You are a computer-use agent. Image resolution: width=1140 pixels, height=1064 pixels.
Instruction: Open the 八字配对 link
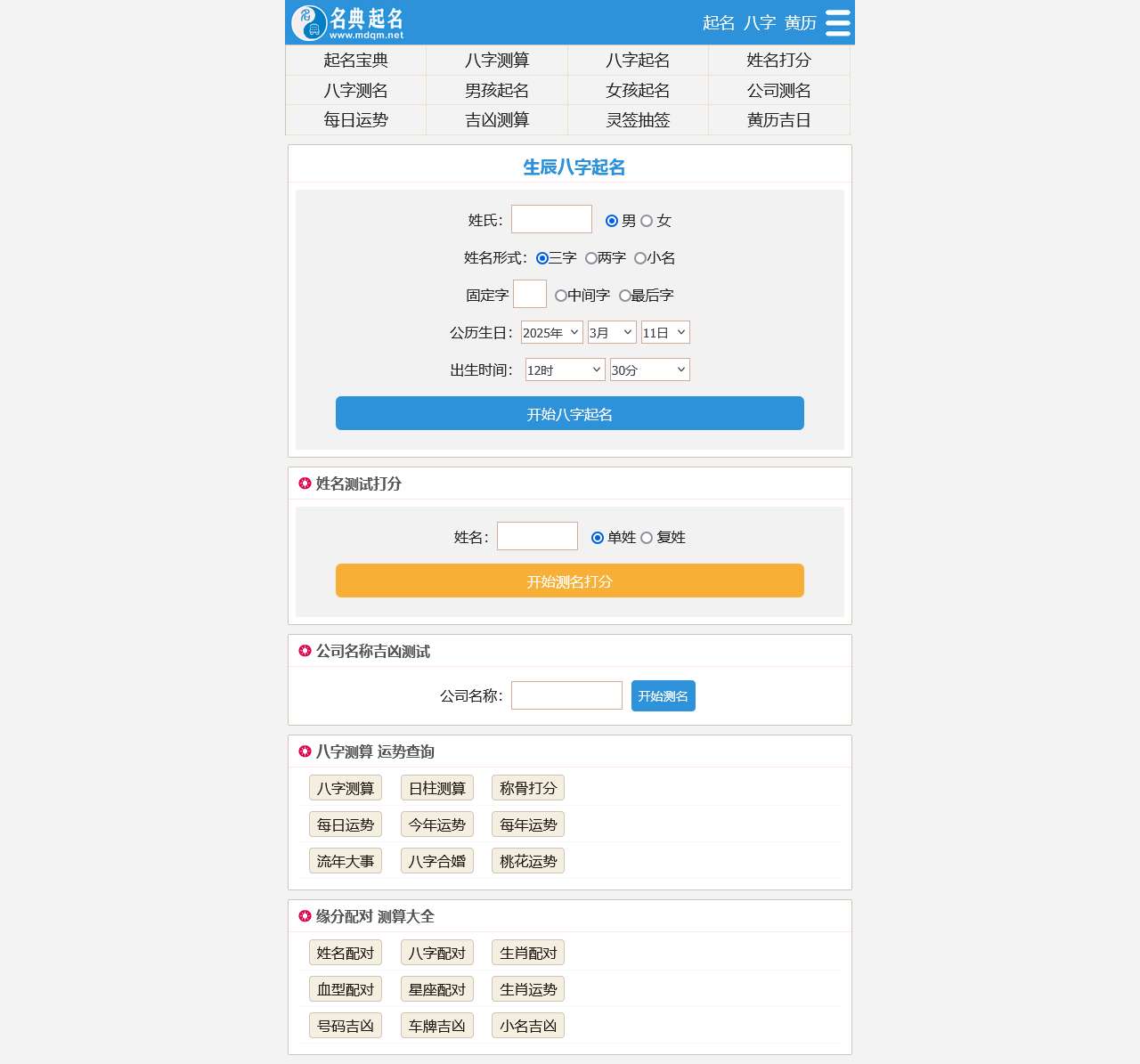[x=437, y=953]
